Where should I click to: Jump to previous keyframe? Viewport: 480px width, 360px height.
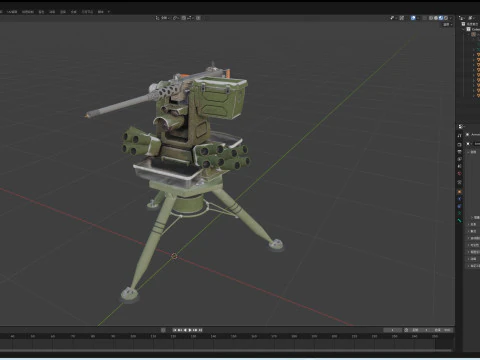coord(179,330)
